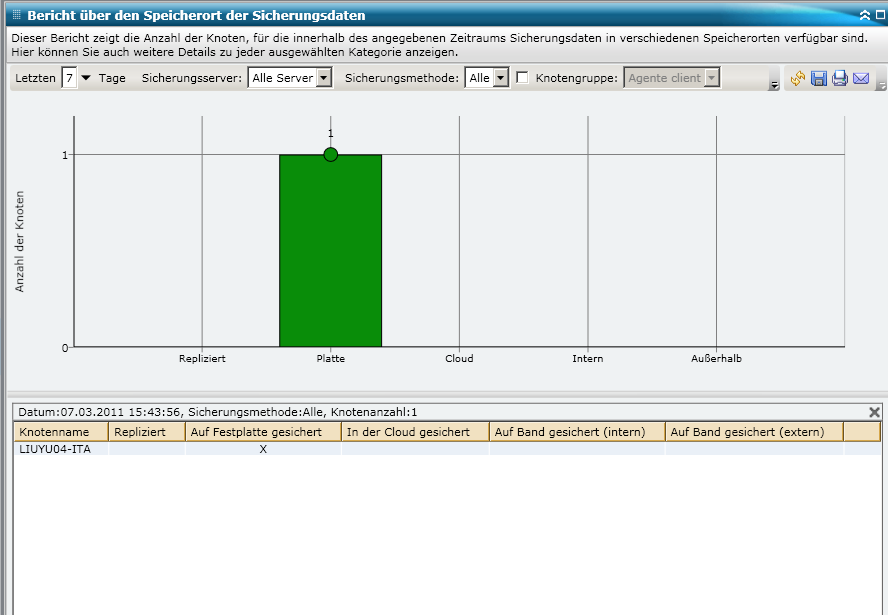The image size is (888, 615).
Task: Click the Datum summary line above table
Action: (217, 412)
